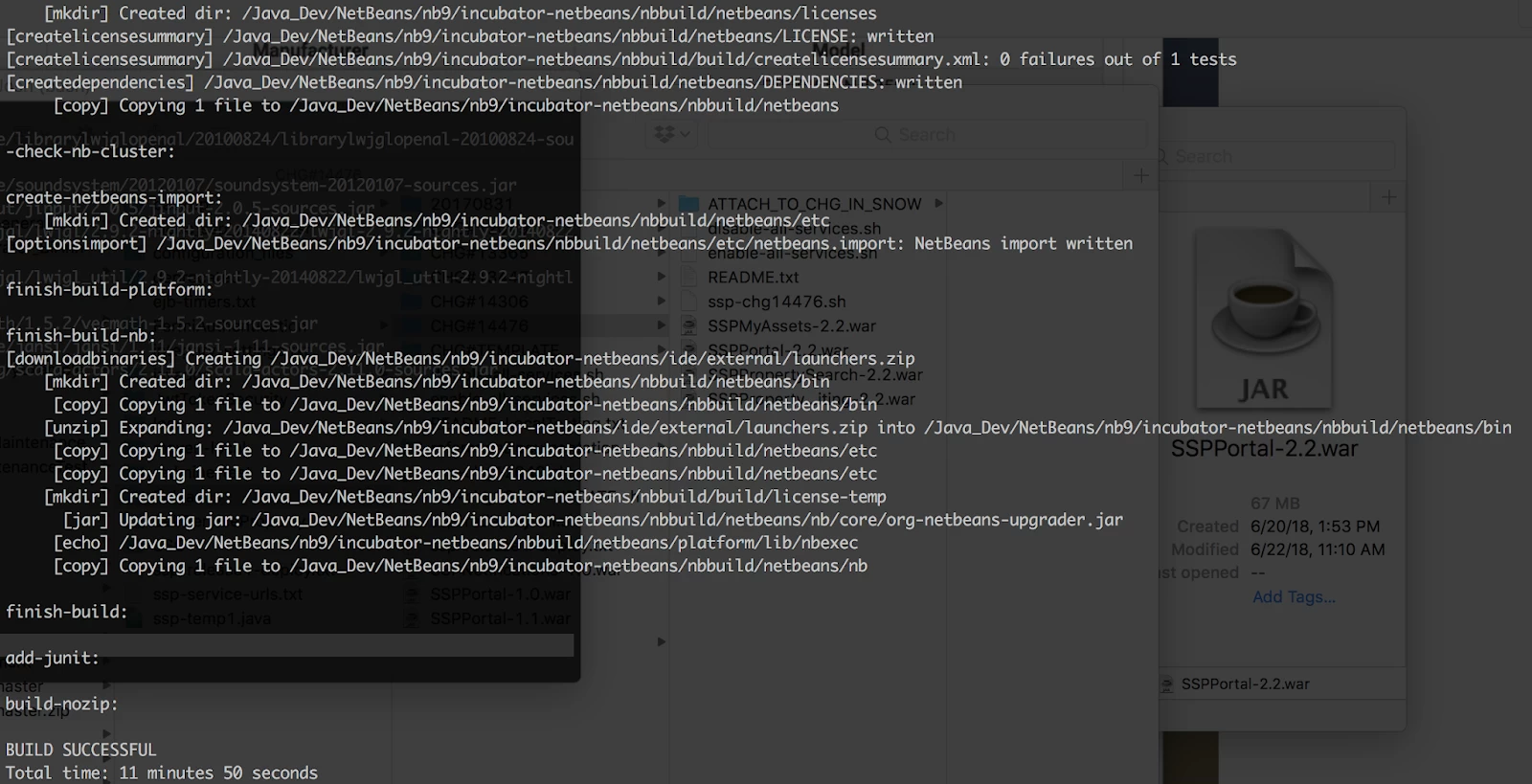Select the SSPMyAssets-2.2.war file name
The height and width of the screenshot is (784, 1532).
click(792, 326)
